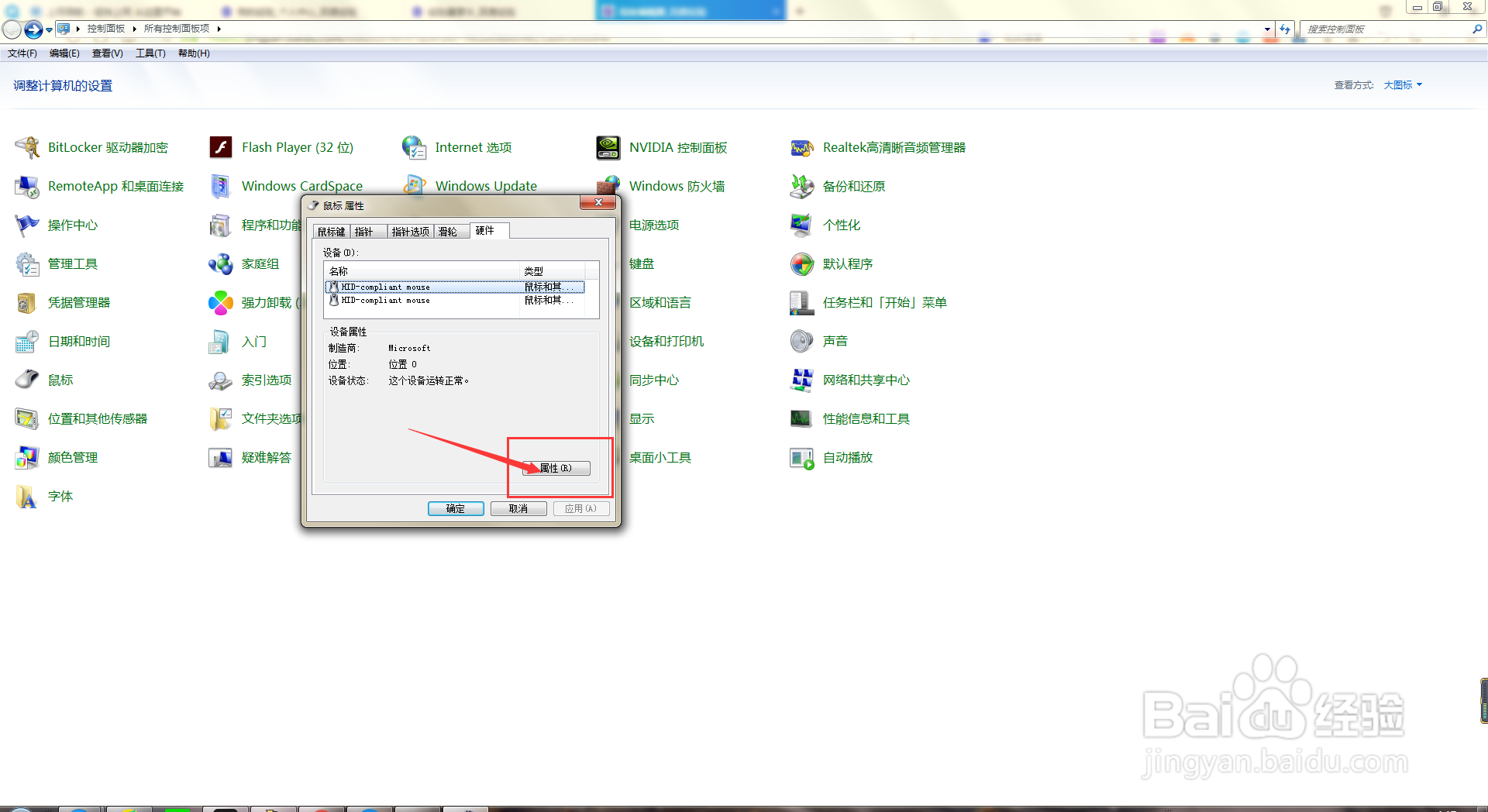Open 备份和还原 icon

coord(802,186)
